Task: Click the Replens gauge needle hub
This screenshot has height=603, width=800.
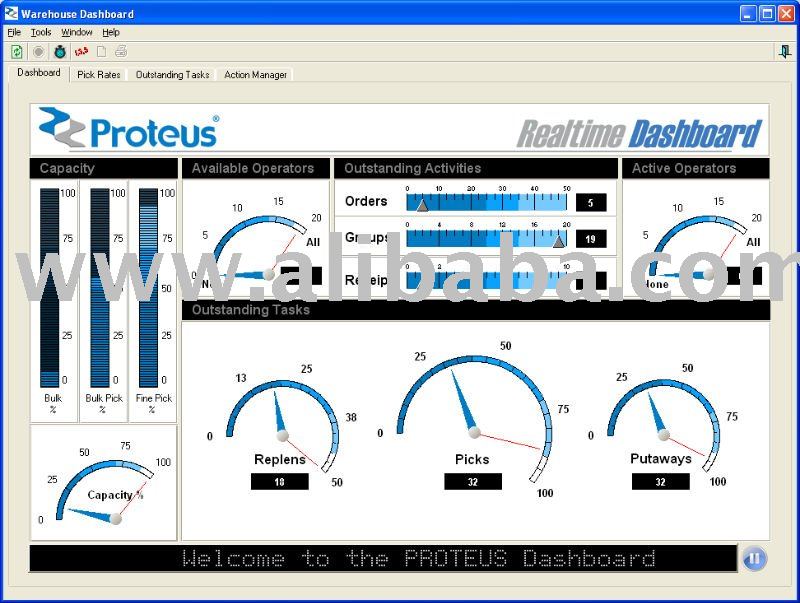Action: [282, 436]
